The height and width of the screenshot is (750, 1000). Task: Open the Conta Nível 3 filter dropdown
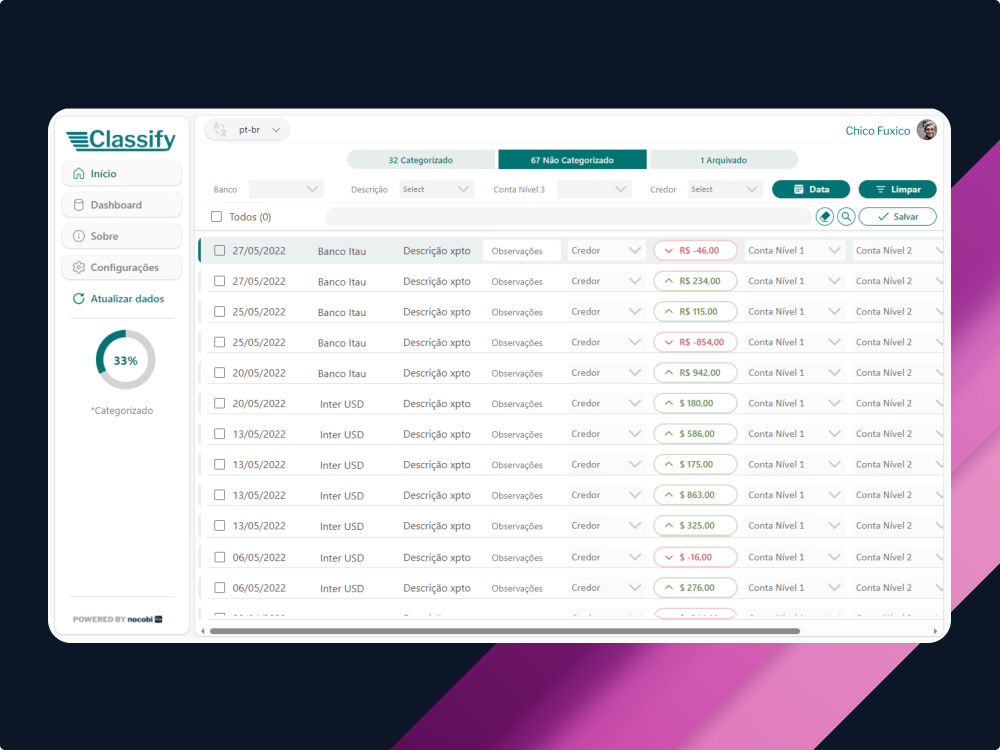[594, 189]
